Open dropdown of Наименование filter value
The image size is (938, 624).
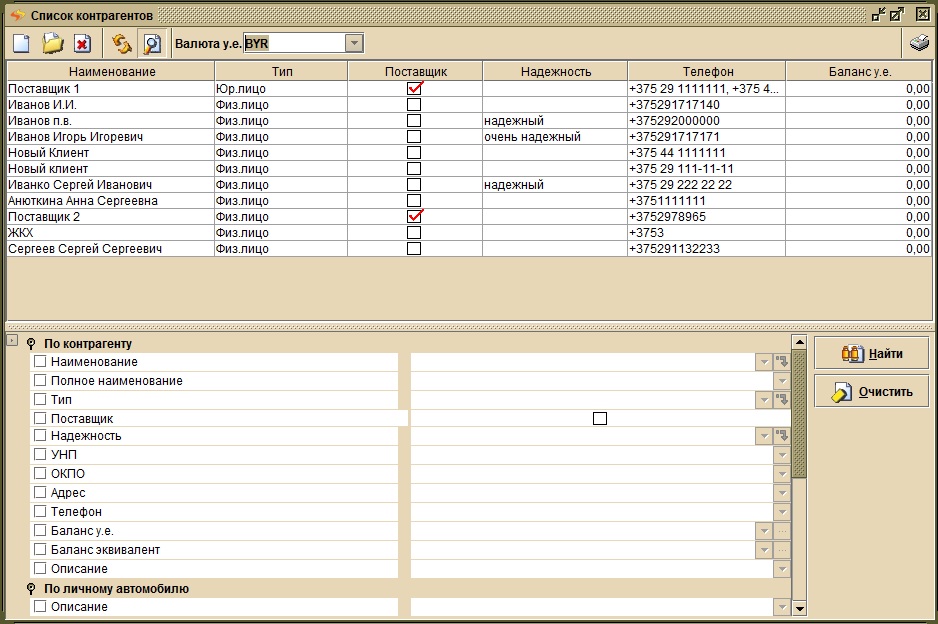[764, 361]
